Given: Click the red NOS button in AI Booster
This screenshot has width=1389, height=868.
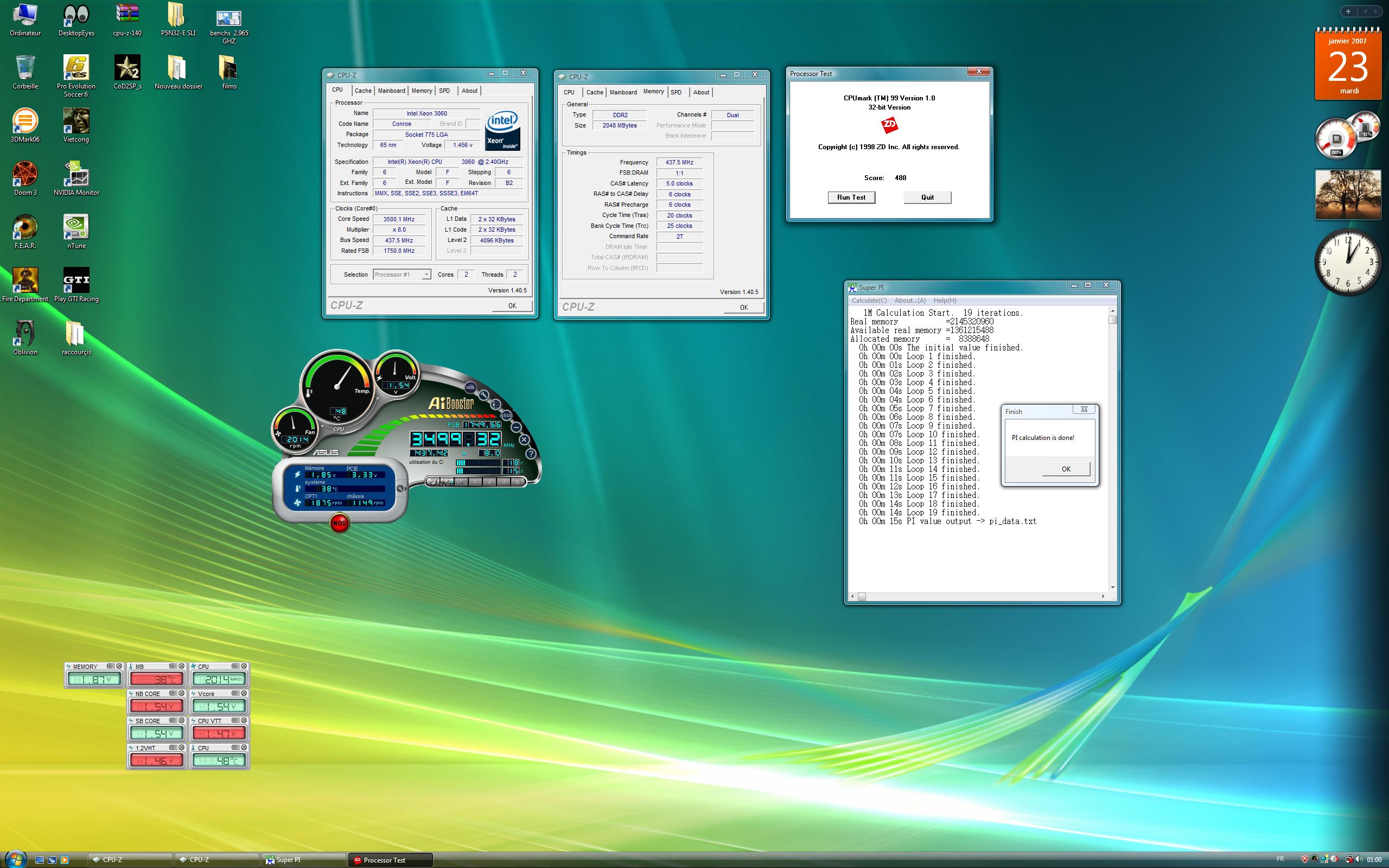Looking at the screenshot, I should click(339, 523).
